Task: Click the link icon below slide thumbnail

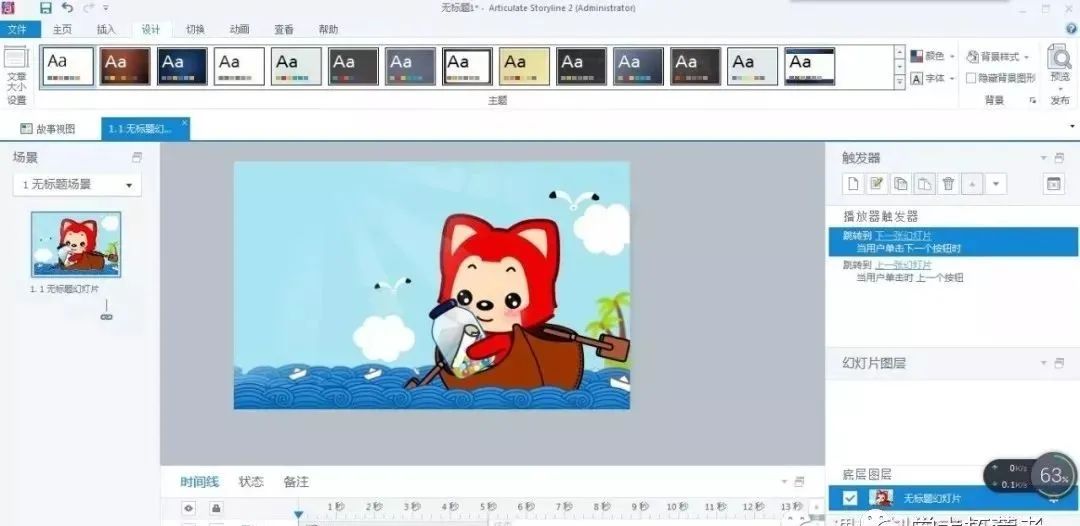Action: point(106,316)
